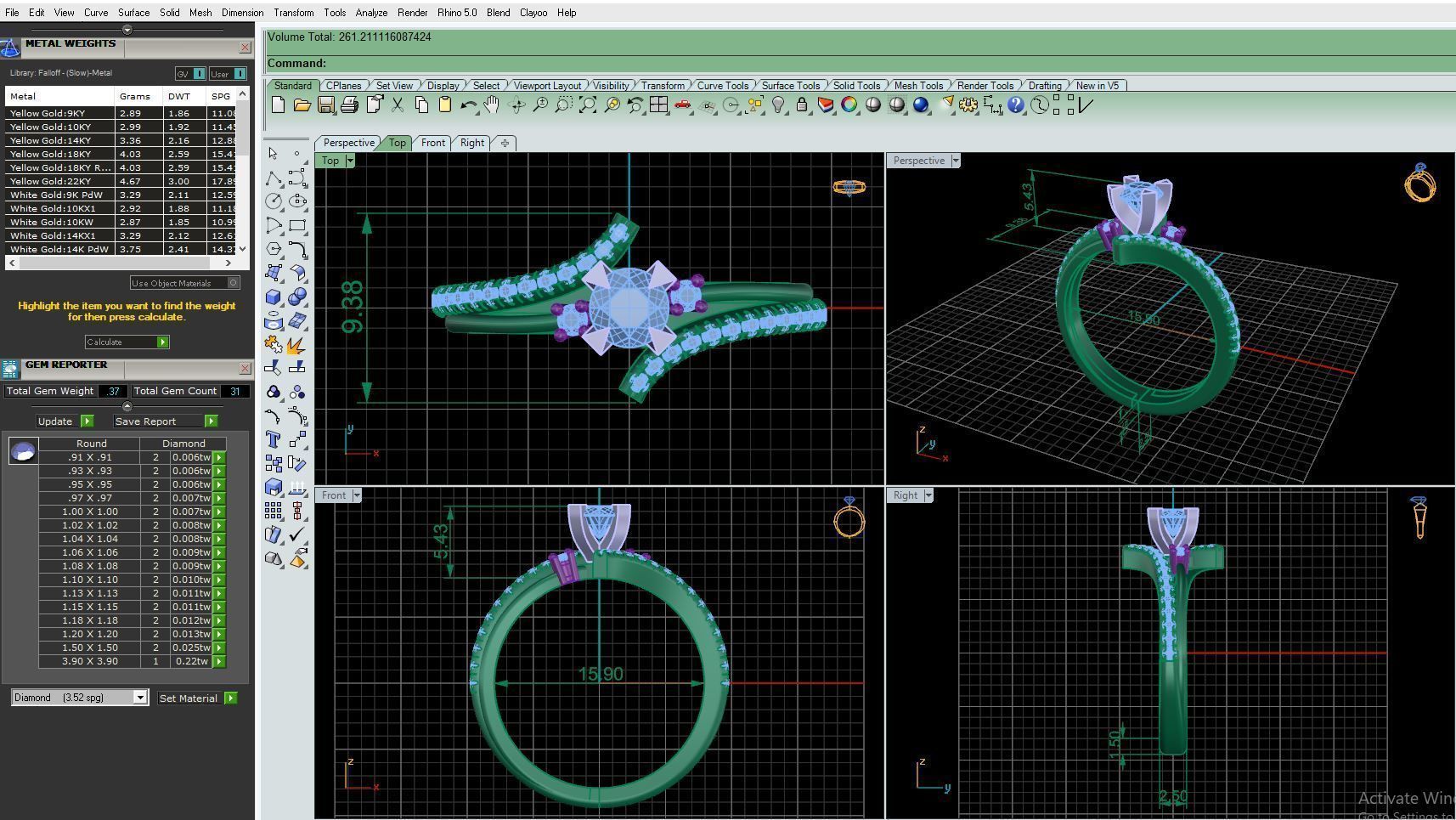Open the Analyze menu

pos(371,13)
